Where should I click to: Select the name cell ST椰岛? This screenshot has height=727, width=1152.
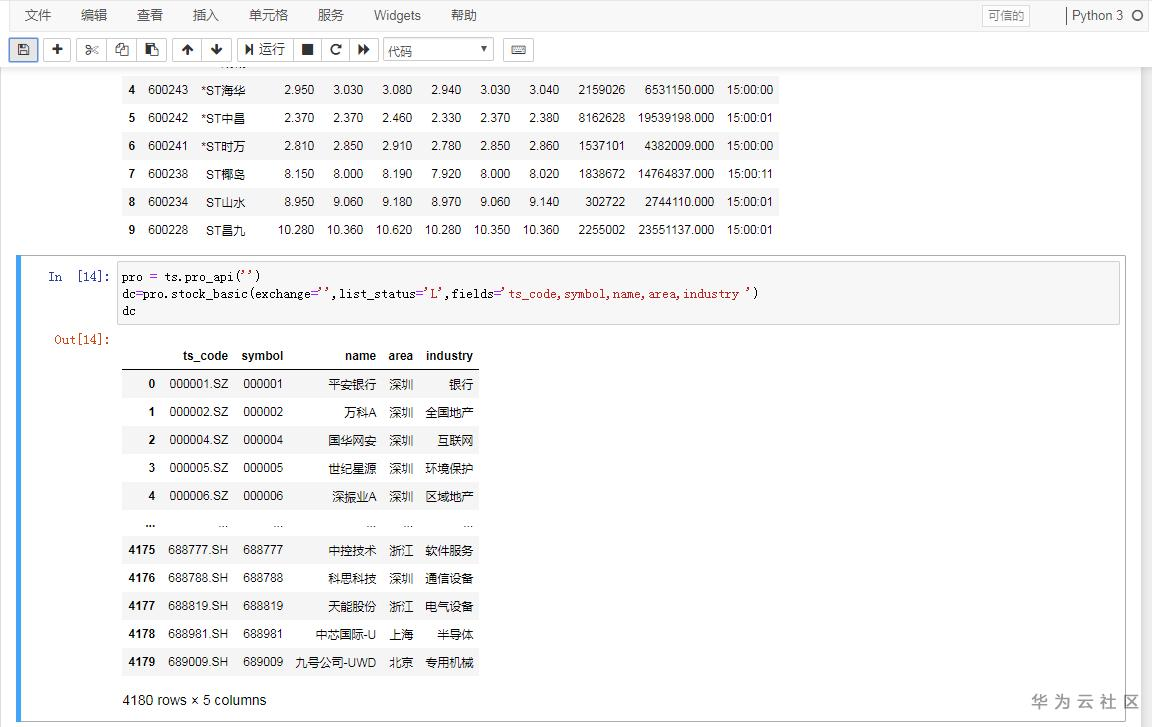(x=226, y=173)
